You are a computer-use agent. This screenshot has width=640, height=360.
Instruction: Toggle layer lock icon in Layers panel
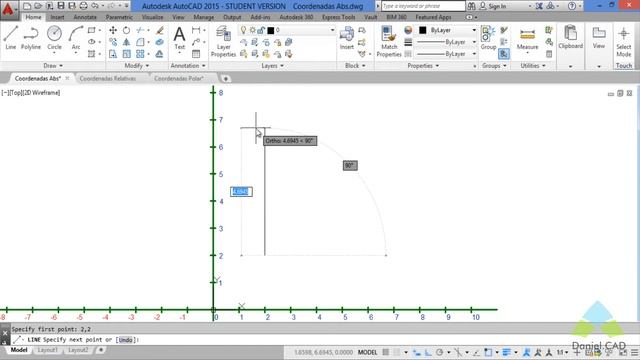click(x=261, y=30)
